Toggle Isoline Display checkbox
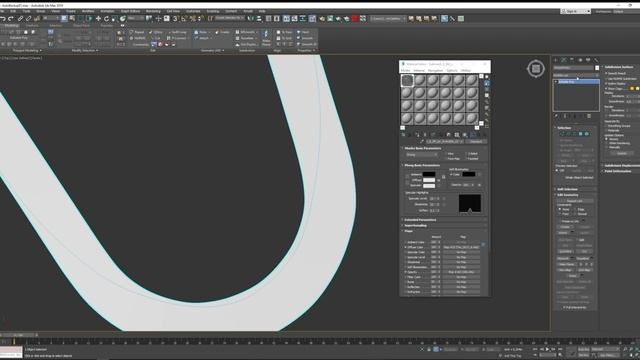This screenshot has height=360, width=640. (x=606, y=83)
